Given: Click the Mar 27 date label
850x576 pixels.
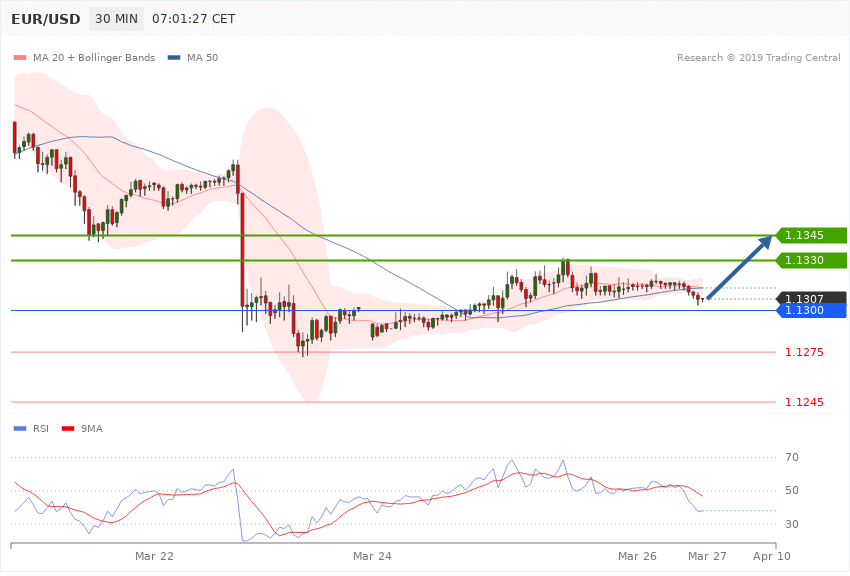Looking at the screenshot, I should pyautogui.click(x=707, y=556).
